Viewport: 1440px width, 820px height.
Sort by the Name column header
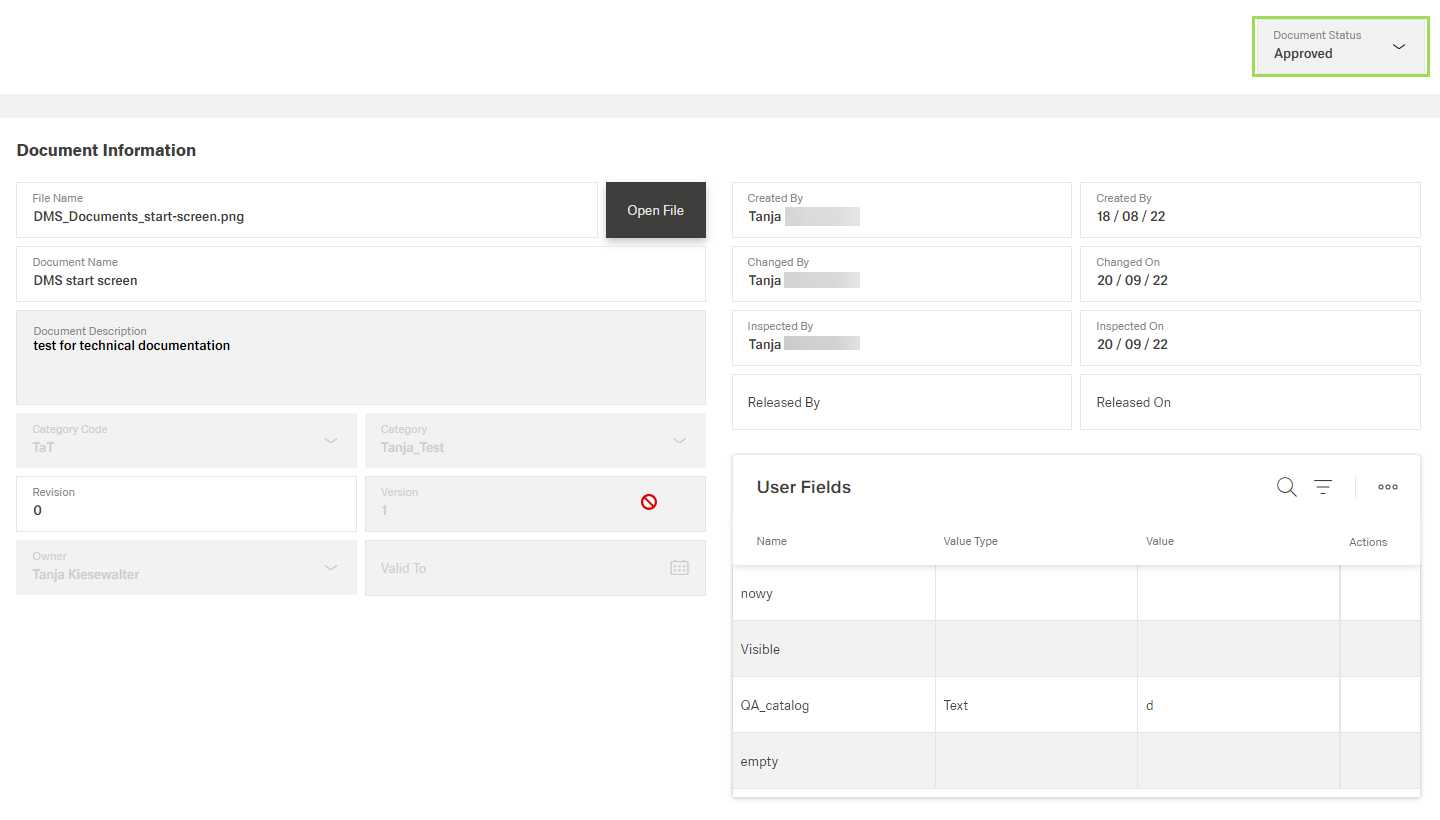pos(772,541)
